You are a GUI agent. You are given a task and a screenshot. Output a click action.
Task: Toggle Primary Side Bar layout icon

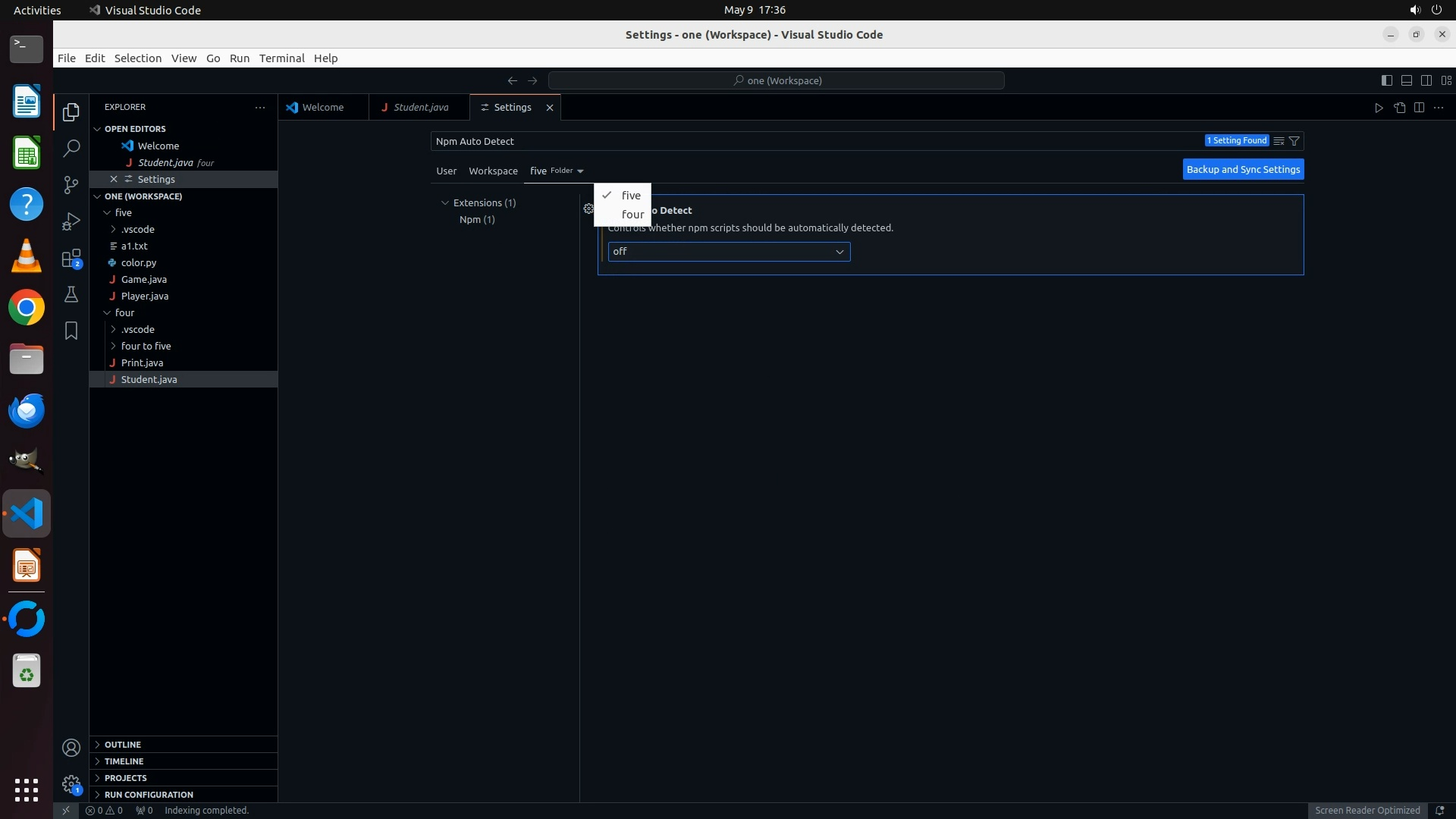tap(1386, 80)
